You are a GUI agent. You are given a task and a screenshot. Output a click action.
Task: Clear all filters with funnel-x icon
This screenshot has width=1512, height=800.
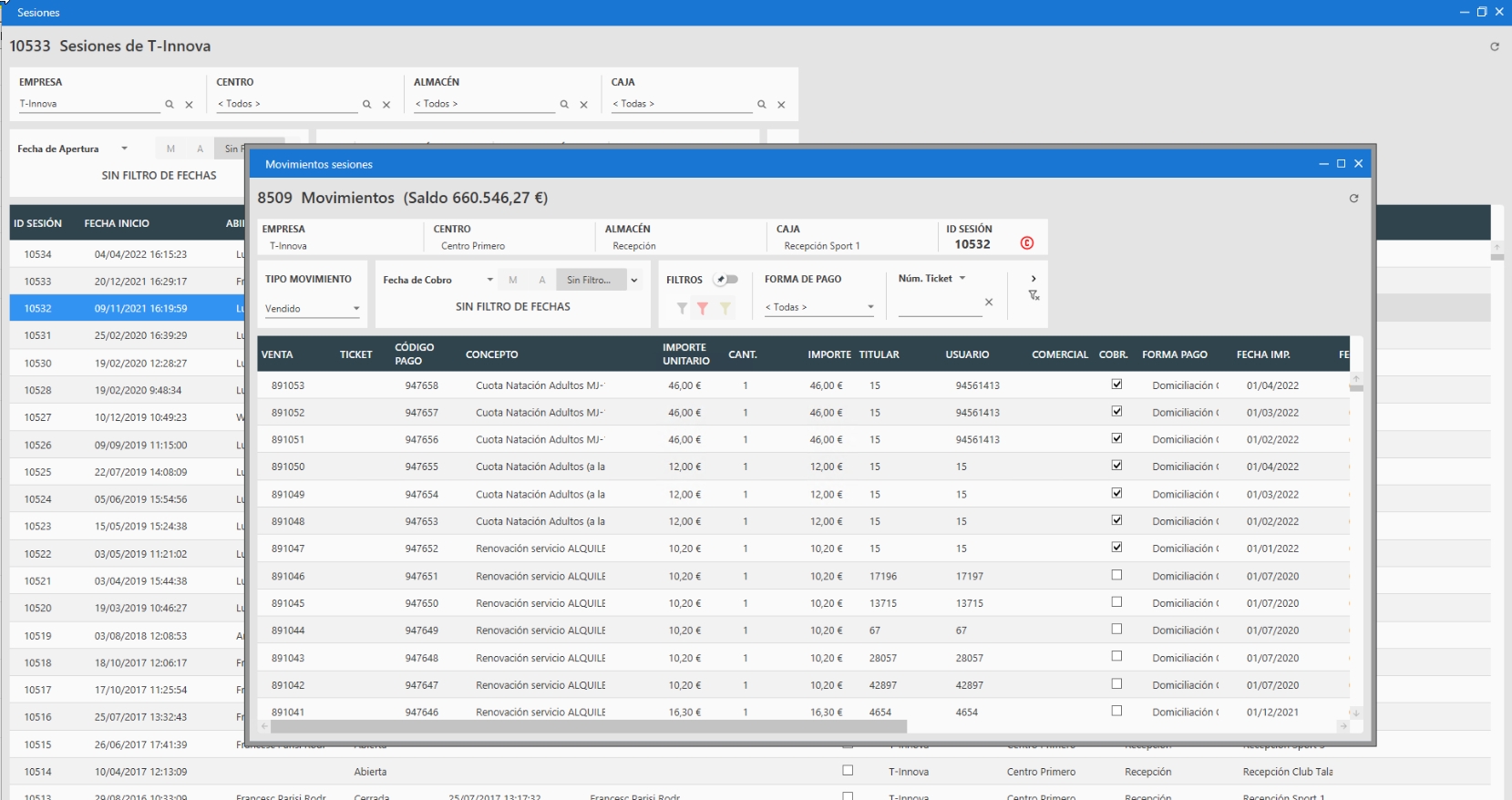coord(1034,295)
